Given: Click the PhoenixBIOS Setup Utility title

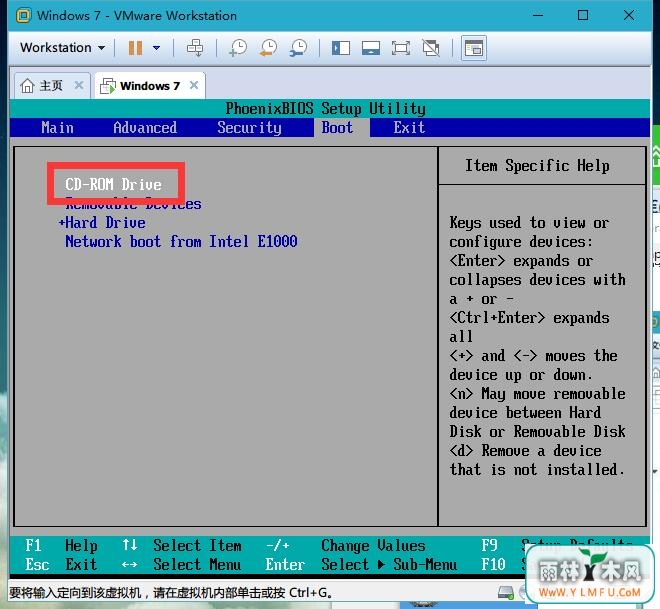Looking at the screenshot, I should (325, 109).
